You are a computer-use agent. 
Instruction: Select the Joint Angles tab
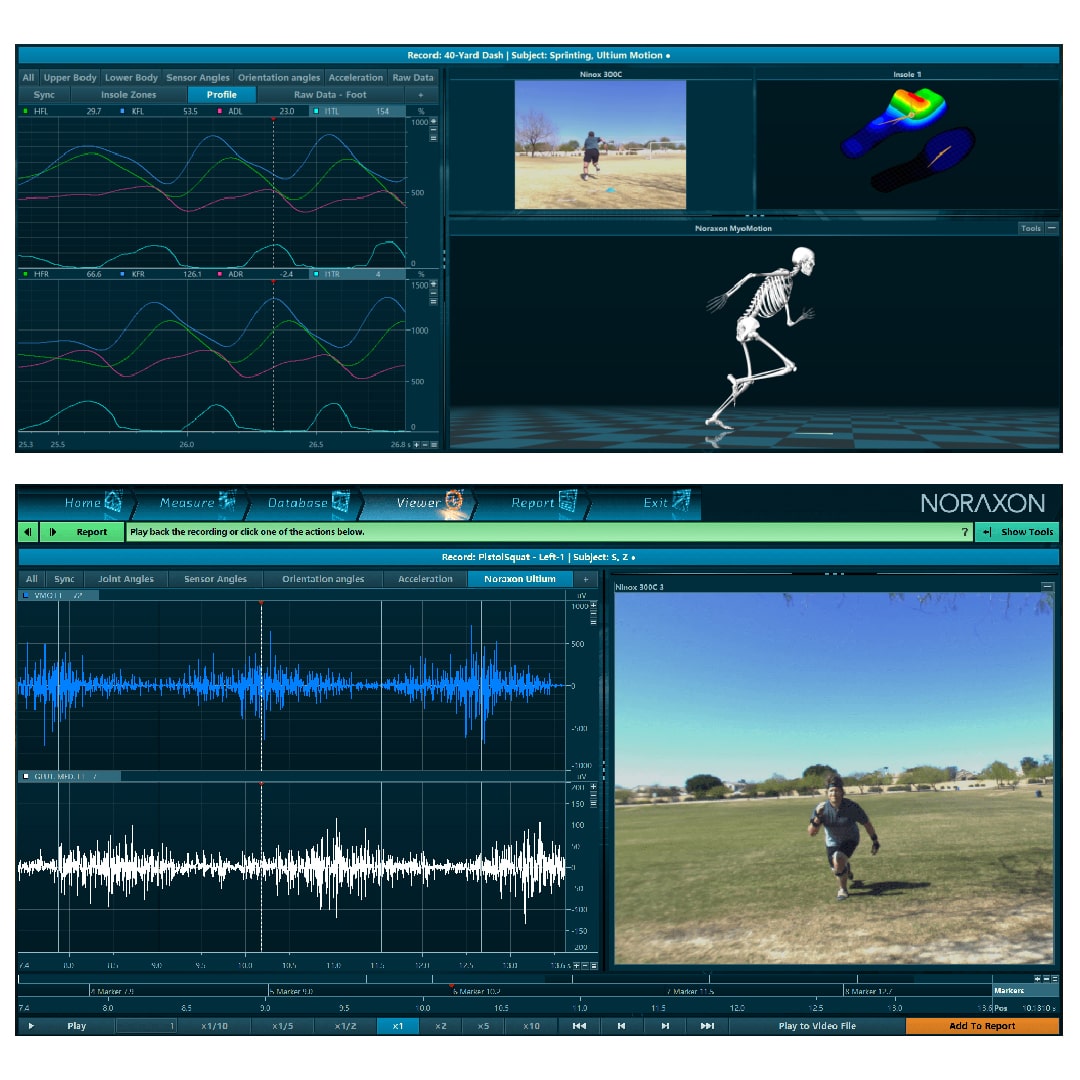(x=126, y=579)
